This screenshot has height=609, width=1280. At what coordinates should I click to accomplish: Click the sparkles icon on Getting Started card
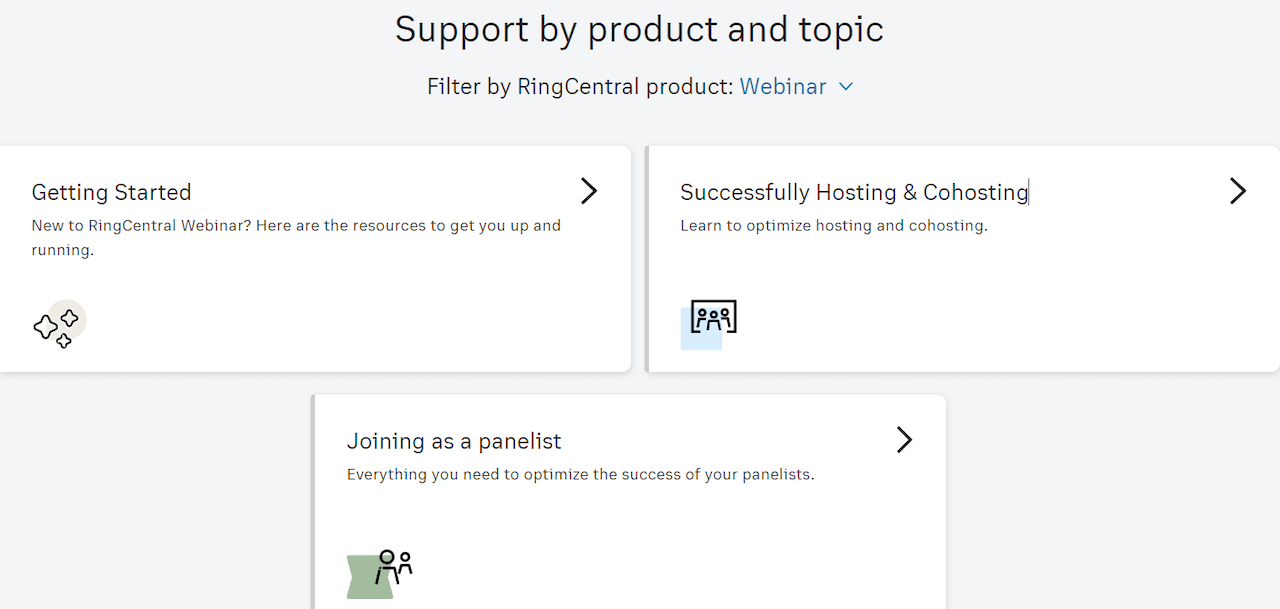pos(58,324)
